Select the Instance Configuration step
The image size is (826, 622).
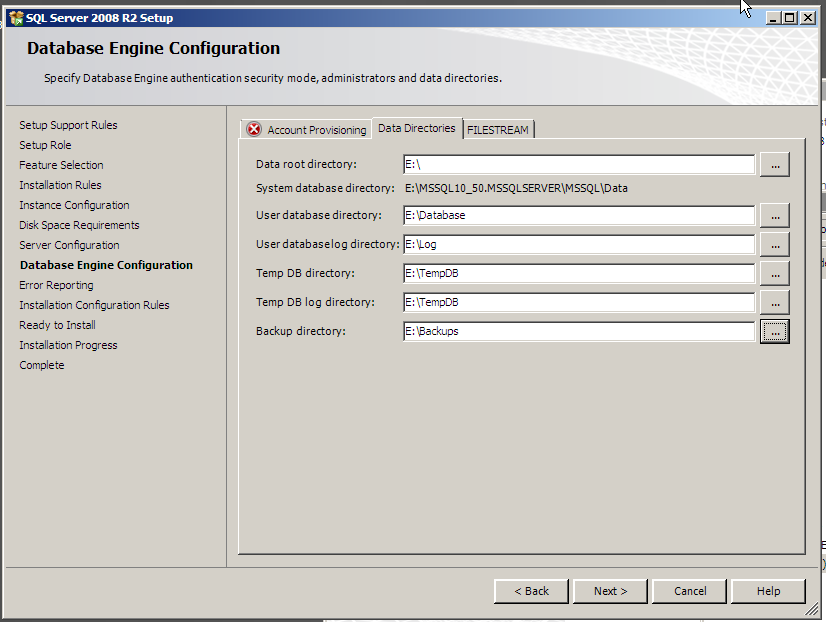[x=74, y=205]
